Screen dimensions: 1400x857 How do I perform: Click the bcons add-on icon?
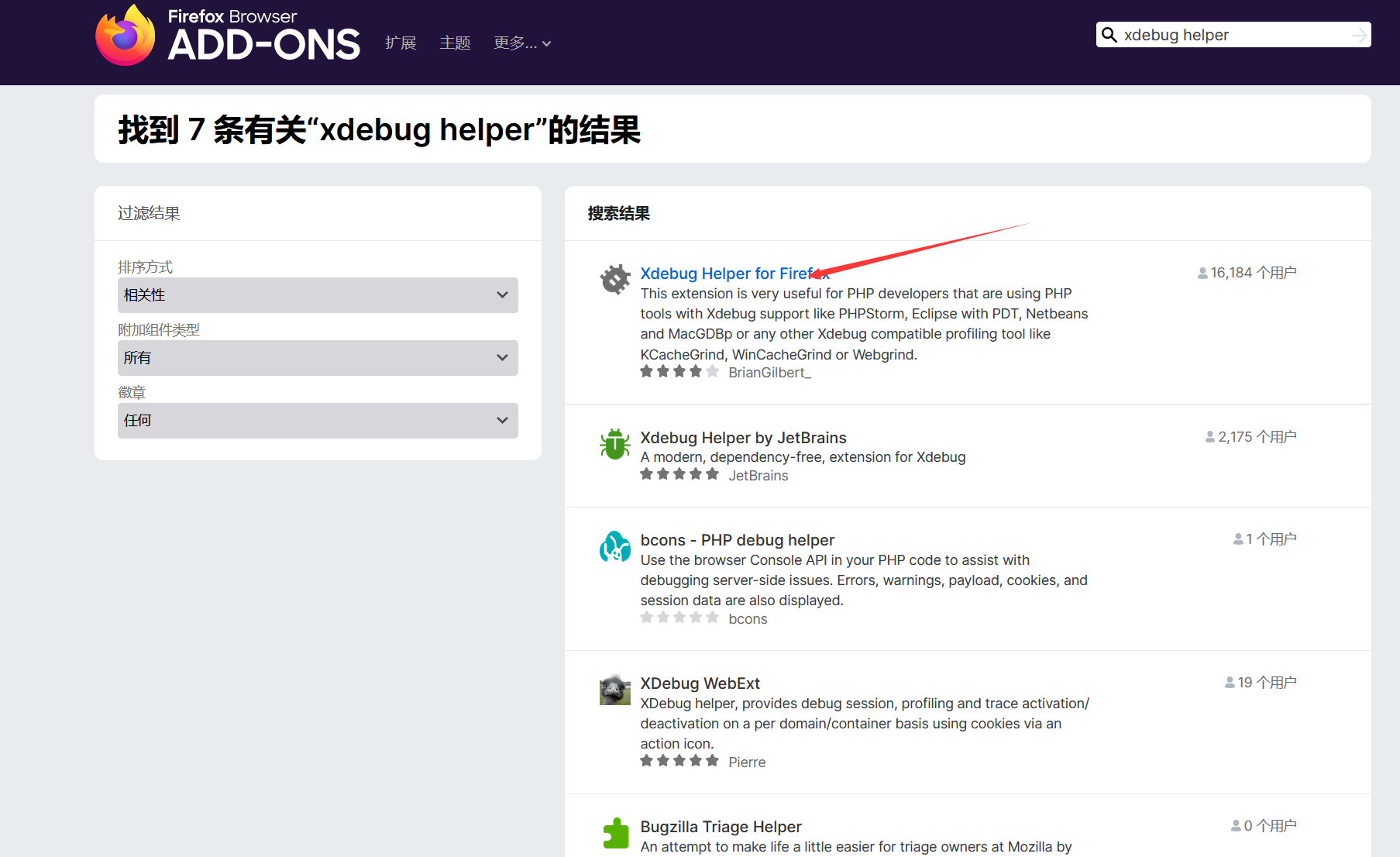pos(615,546)
